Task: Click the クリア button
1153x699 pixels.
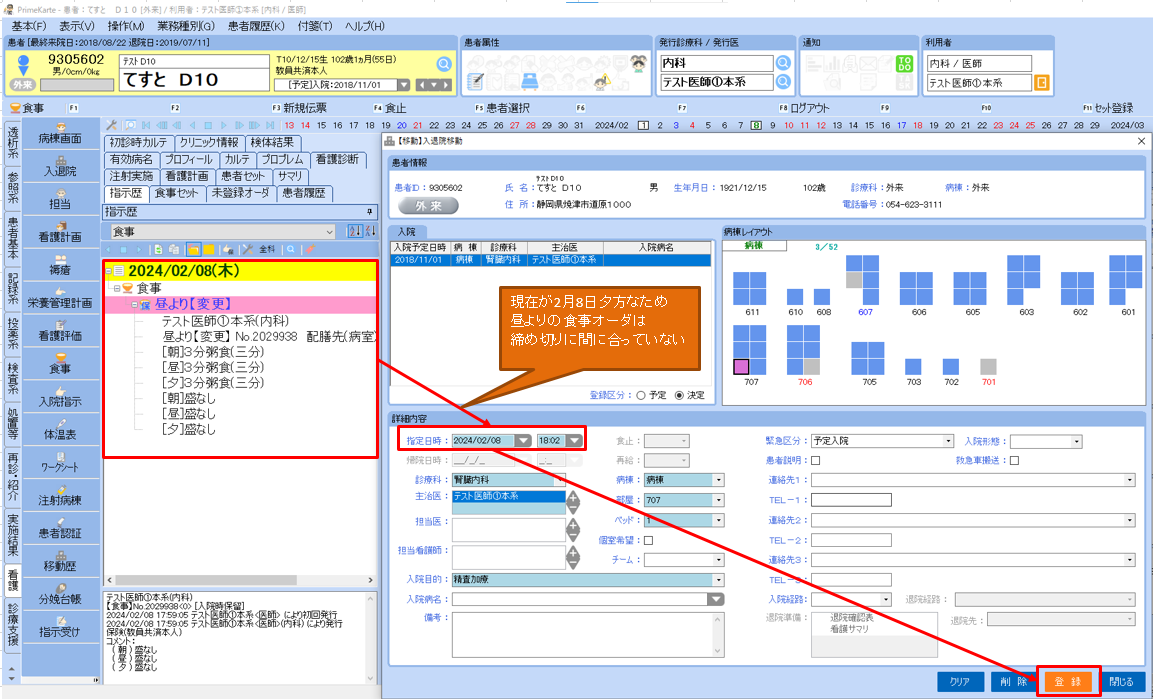Action: click(x=960, y=681)
